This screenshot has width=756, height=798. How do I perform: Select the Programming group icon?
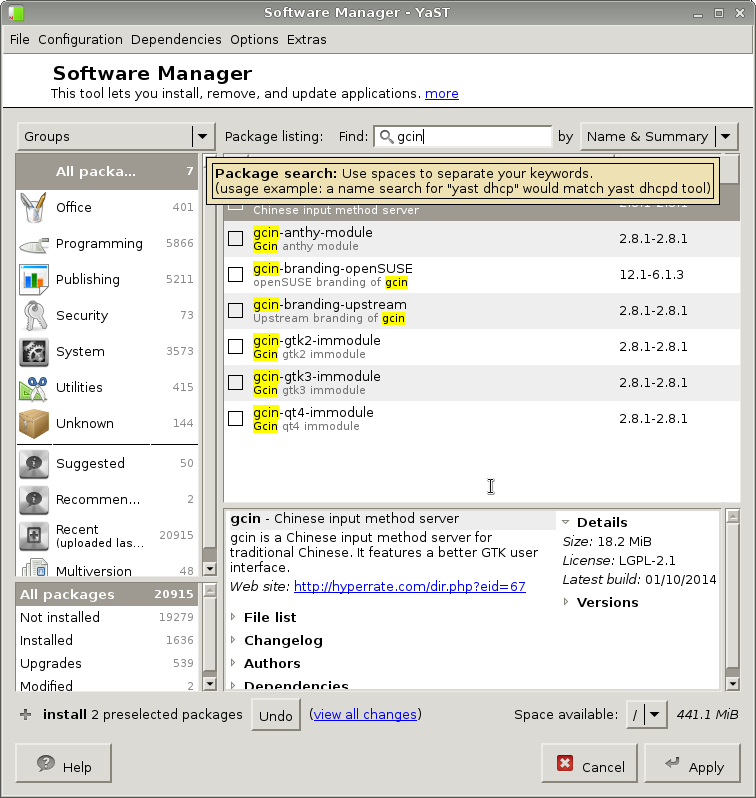pos(34,244)
